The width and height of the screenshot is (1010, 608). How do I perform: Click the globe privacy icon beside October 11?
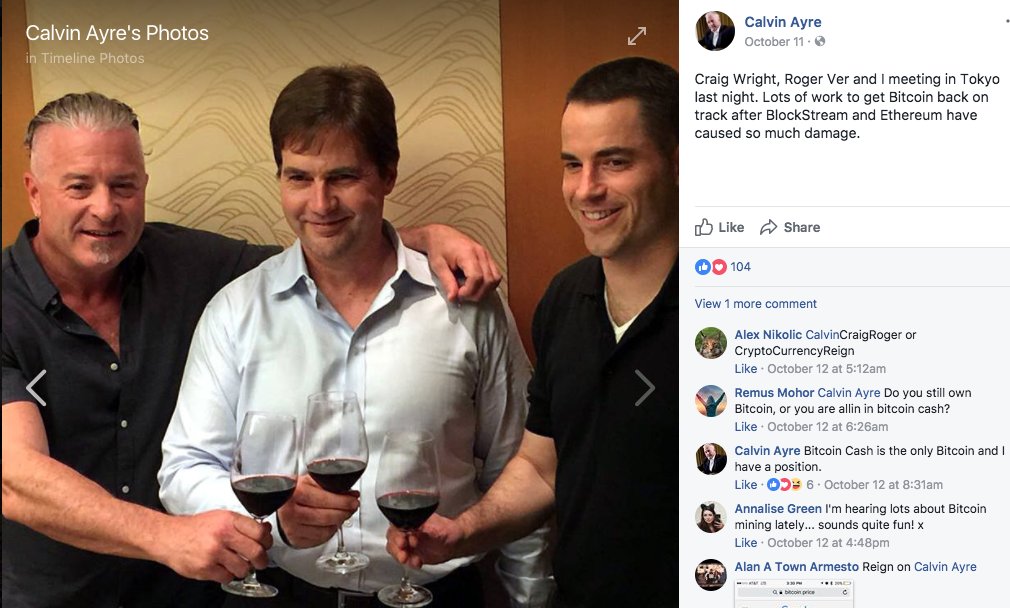pyautogui.click(x=821, y=42)
